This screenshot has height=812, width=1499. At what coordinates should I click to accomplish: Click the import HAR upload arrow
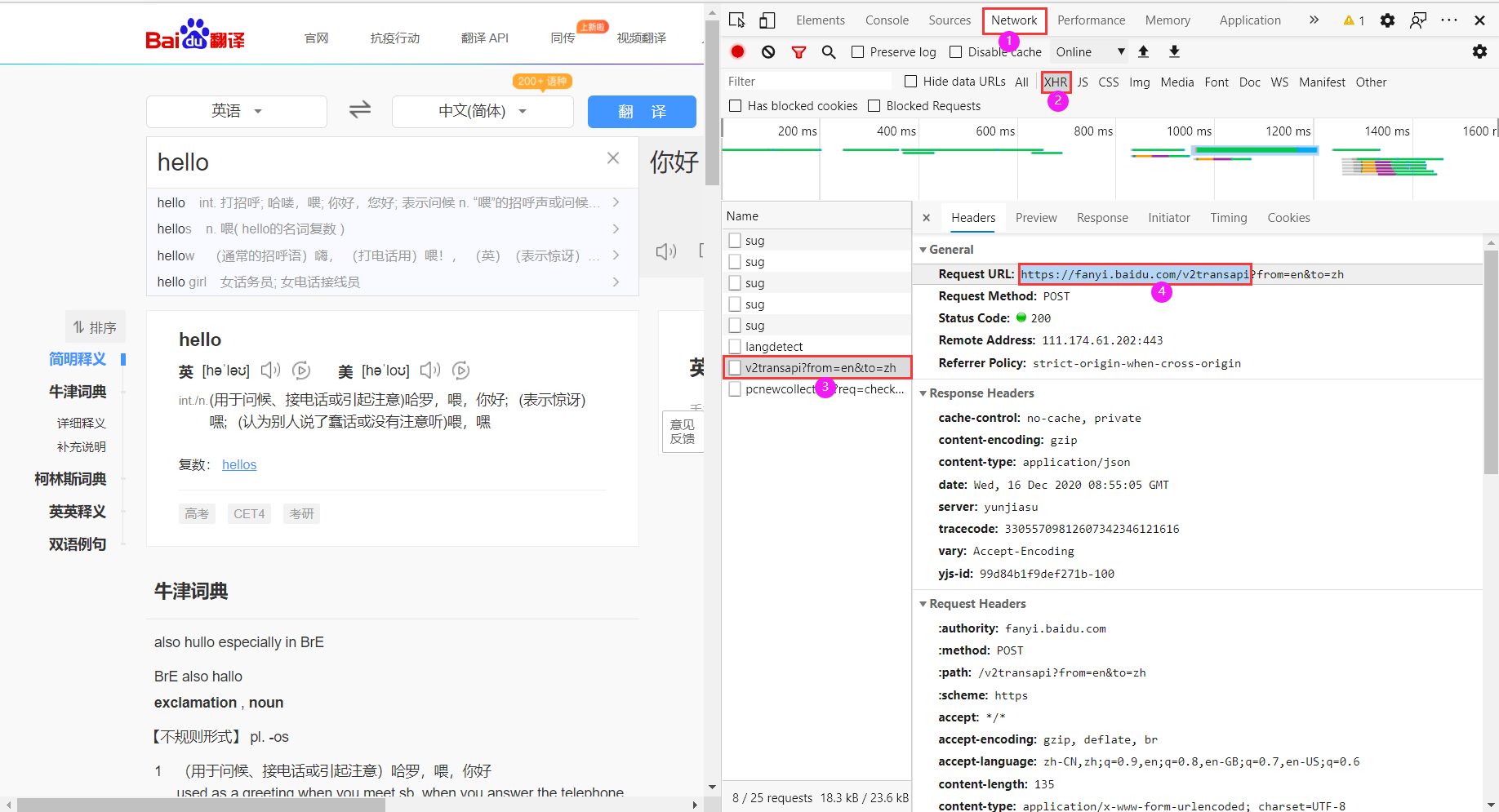click(x=1144, y=51)
